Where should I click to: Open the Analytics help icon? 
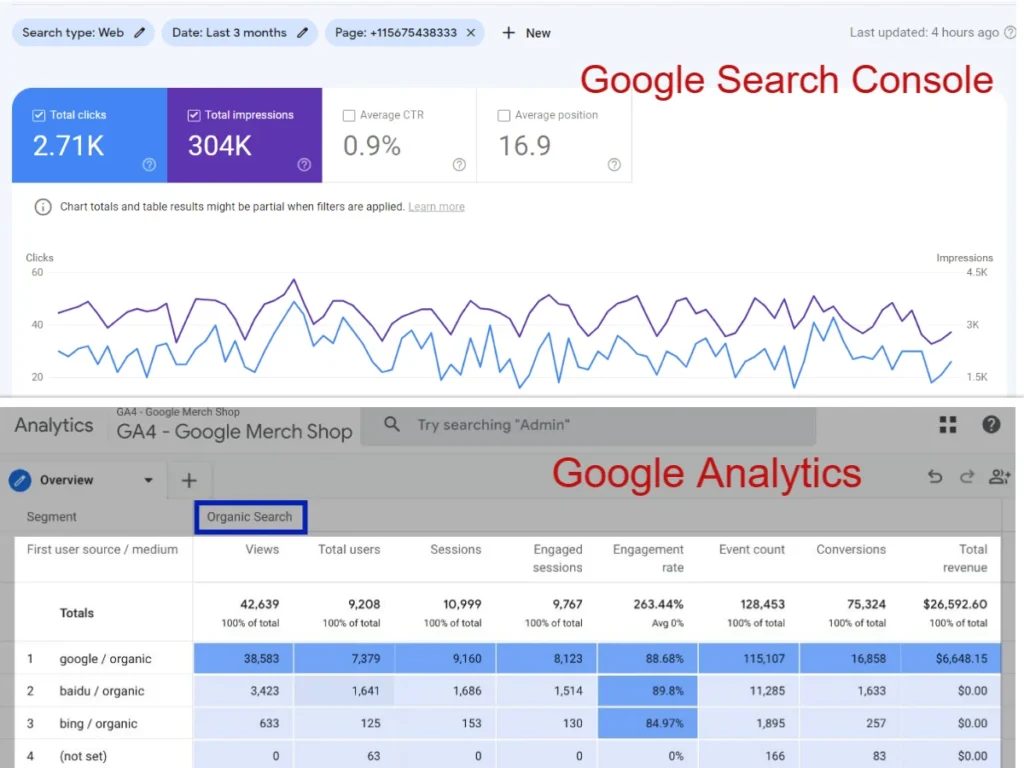click(x=991, y=424)
